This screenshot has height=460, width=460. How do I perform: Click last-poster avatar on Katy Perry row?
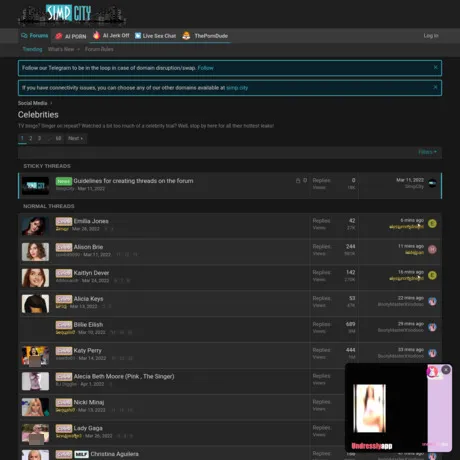point(432,353)
